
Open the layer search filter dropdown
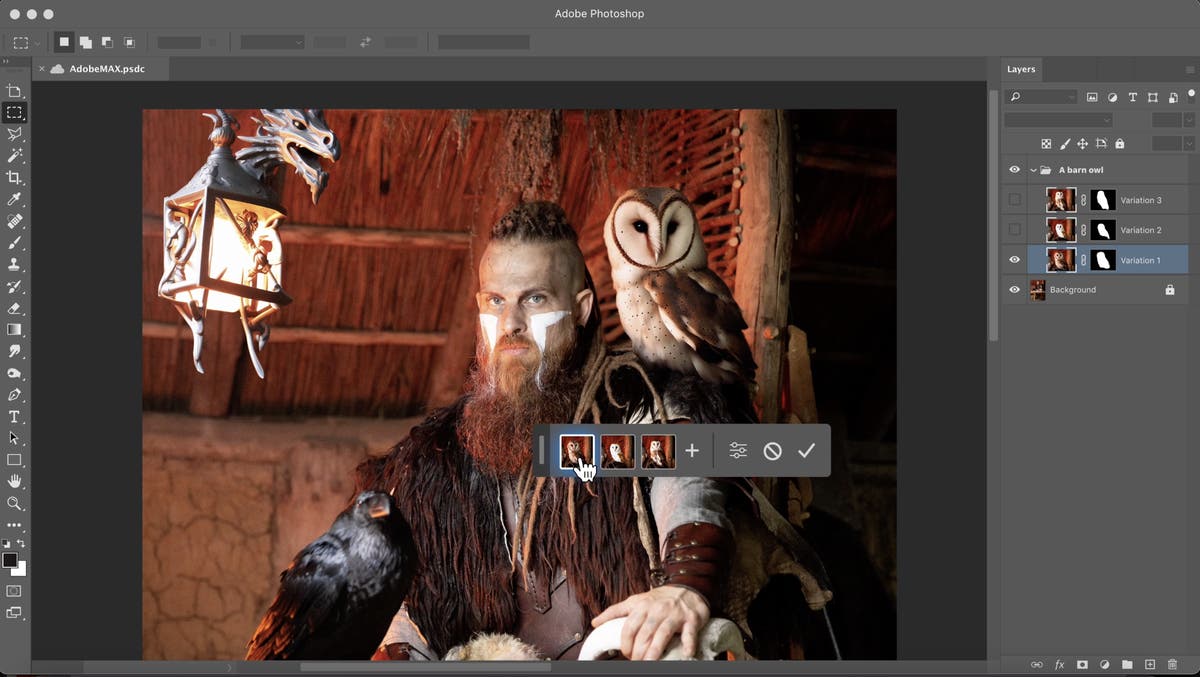click(1070, 97)
